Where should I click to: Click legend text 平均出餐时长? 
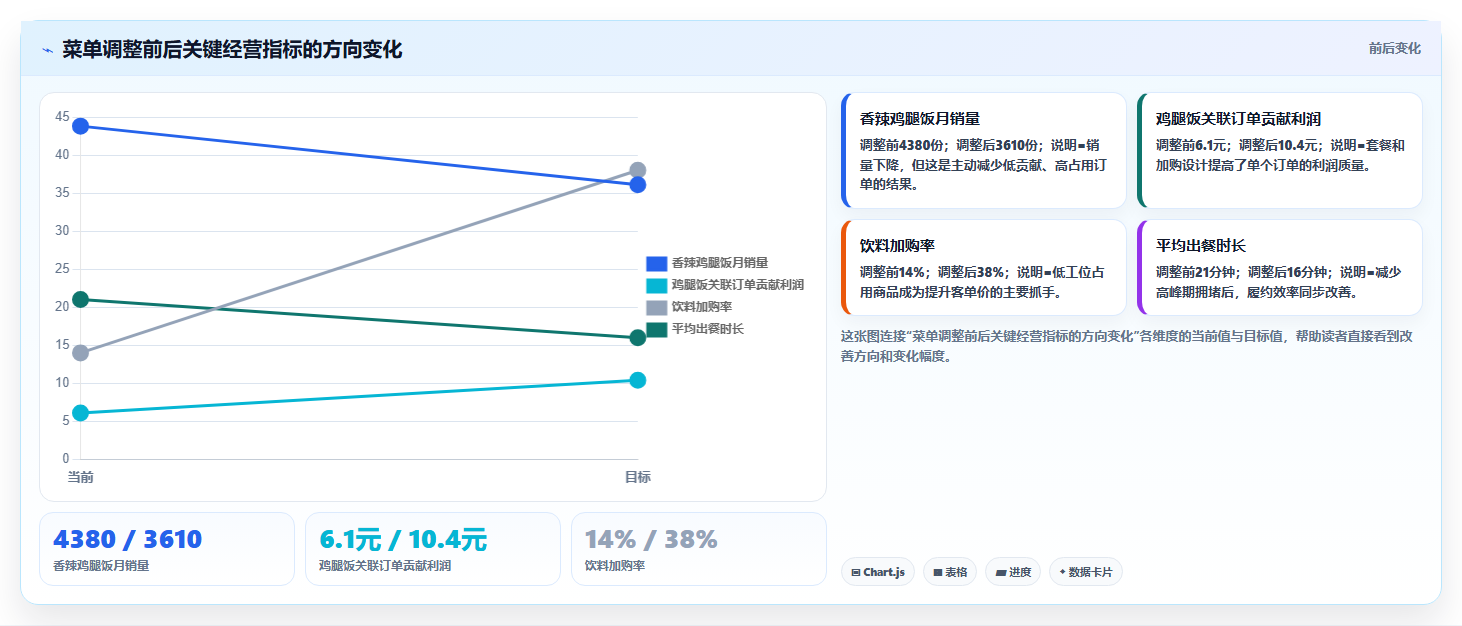click(708, 329)
